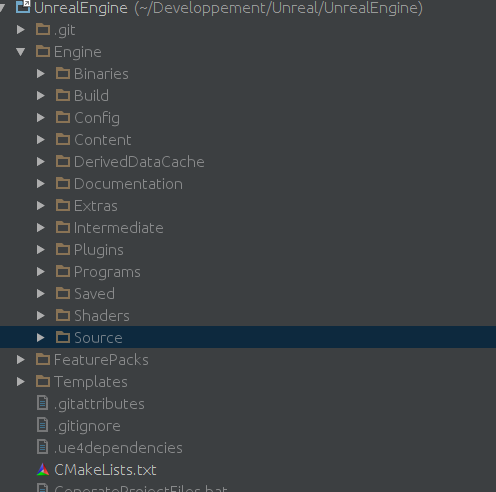Click the Shaders folder icon
Screen dimensions: 496x492
(63, 315)
